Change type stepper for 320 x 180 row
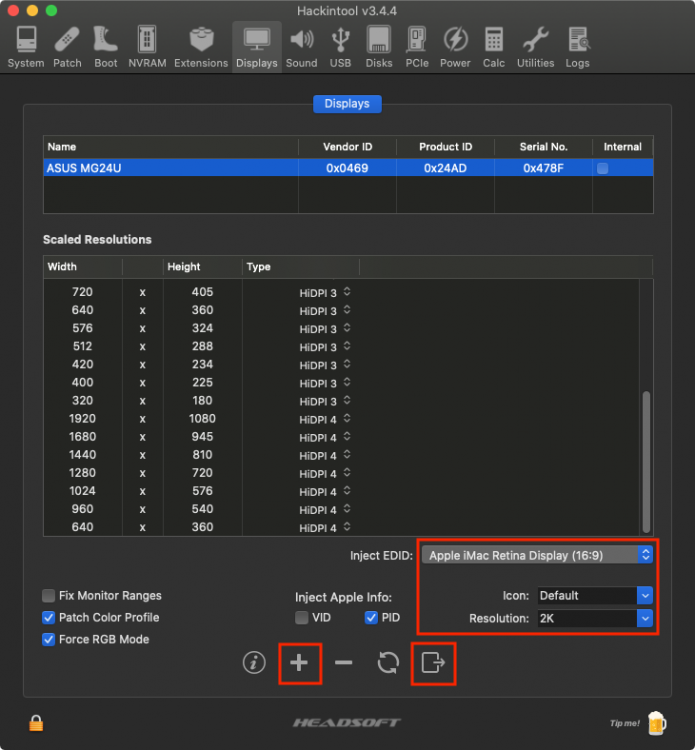Screen dimensions: 695x750 point(347,400)
